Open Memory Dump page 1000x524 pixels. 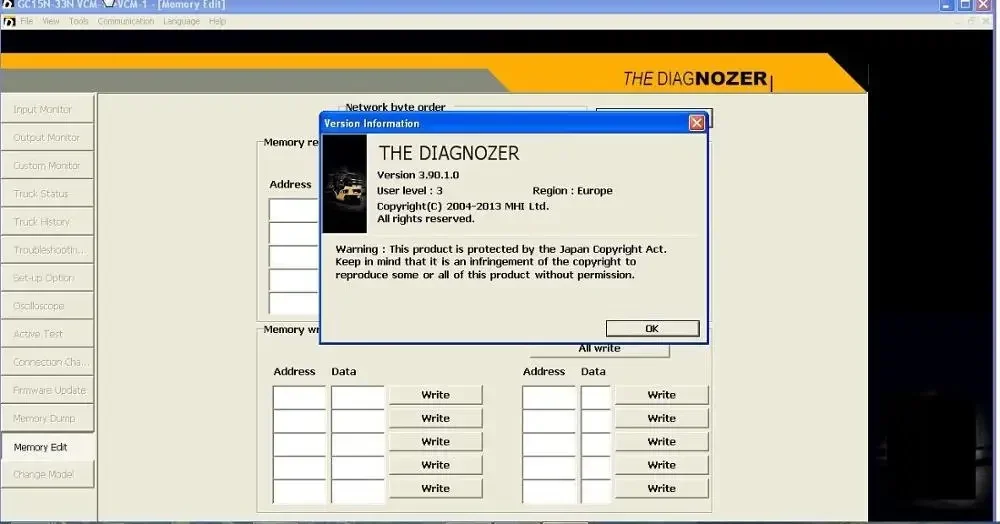[48, 418]
